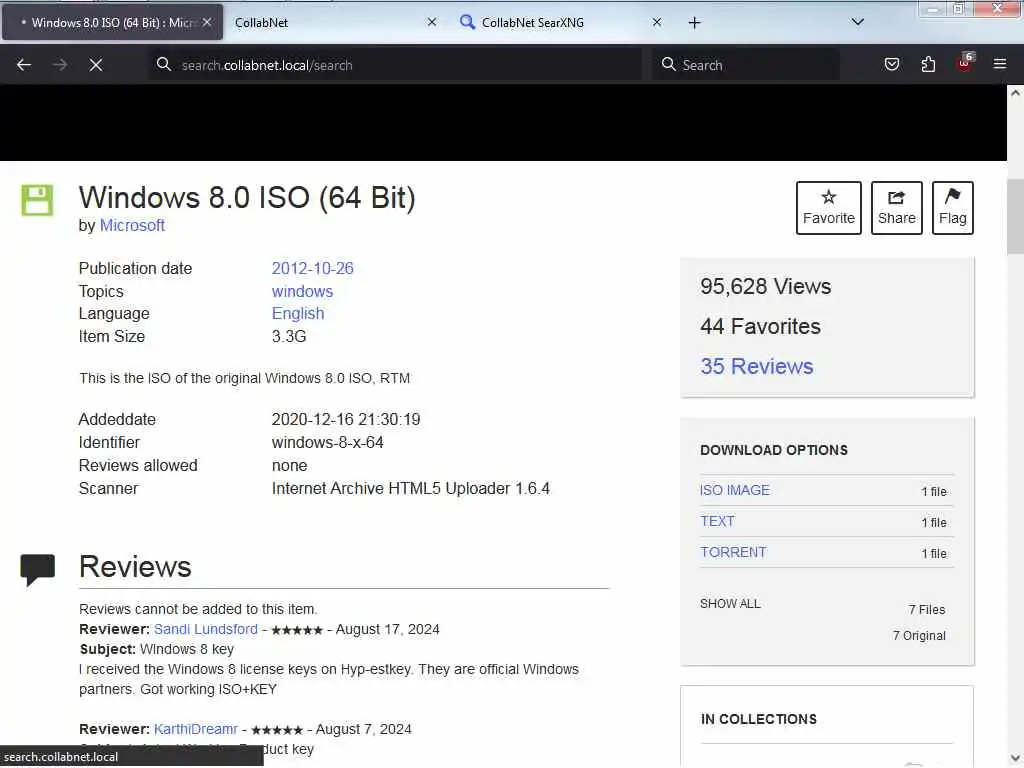Click the forward navigation arrow
The height and width of the screenshot is (768, 1024).
pos(59,65)
